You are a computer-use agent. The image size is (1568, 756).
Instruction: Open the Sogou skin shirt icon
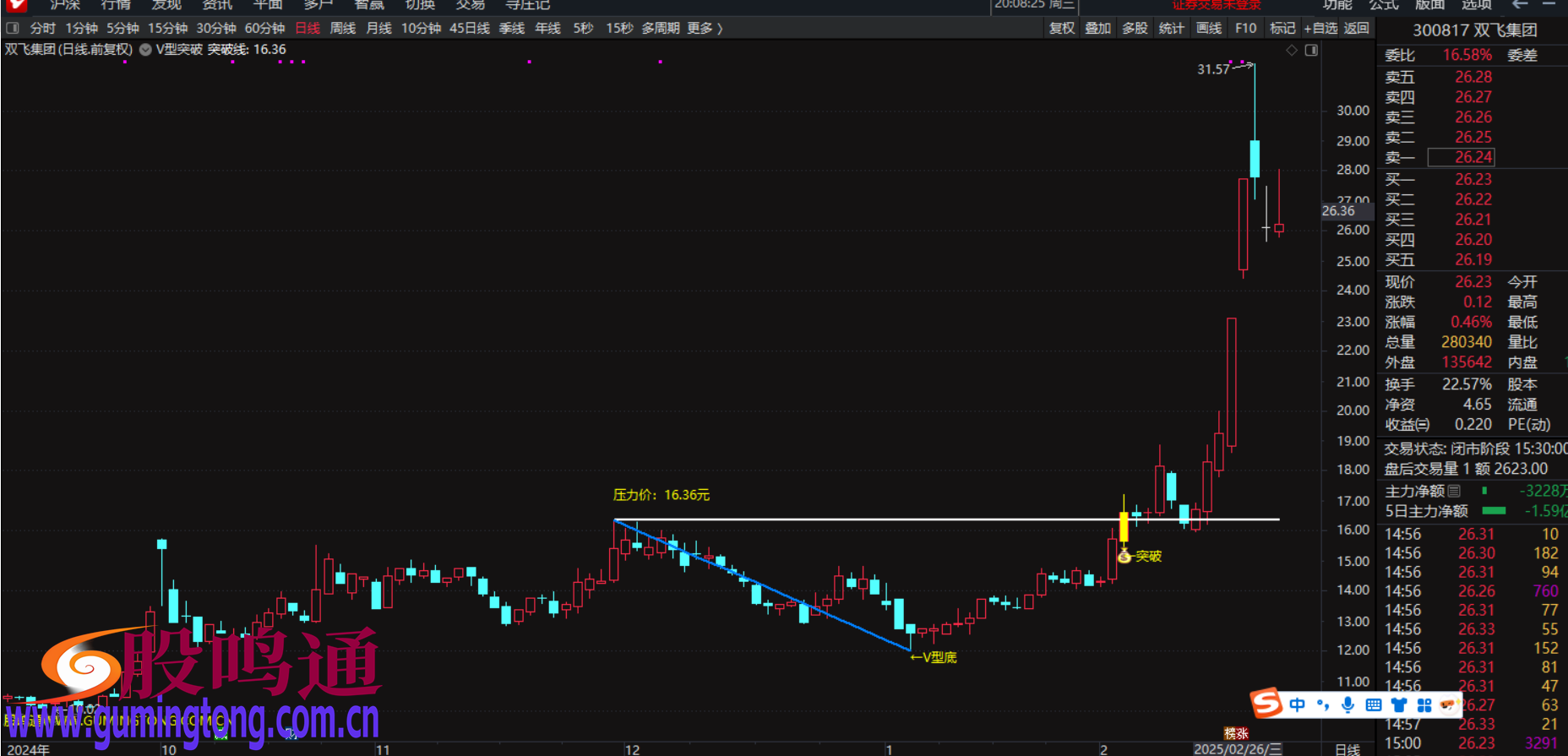[1399, 704]
